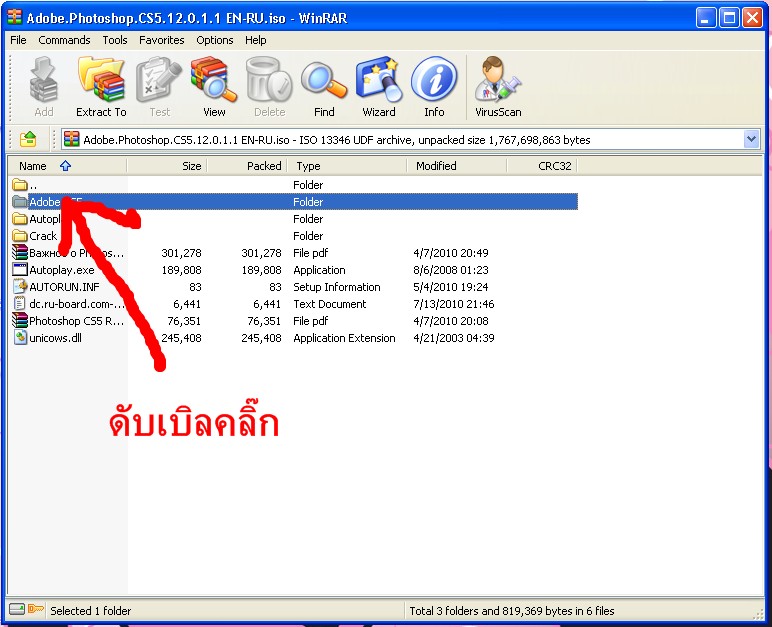Click the modified date 8/6/2008 01:23
This screenshot has width=772, height=627.
click(x=450, y=270)
